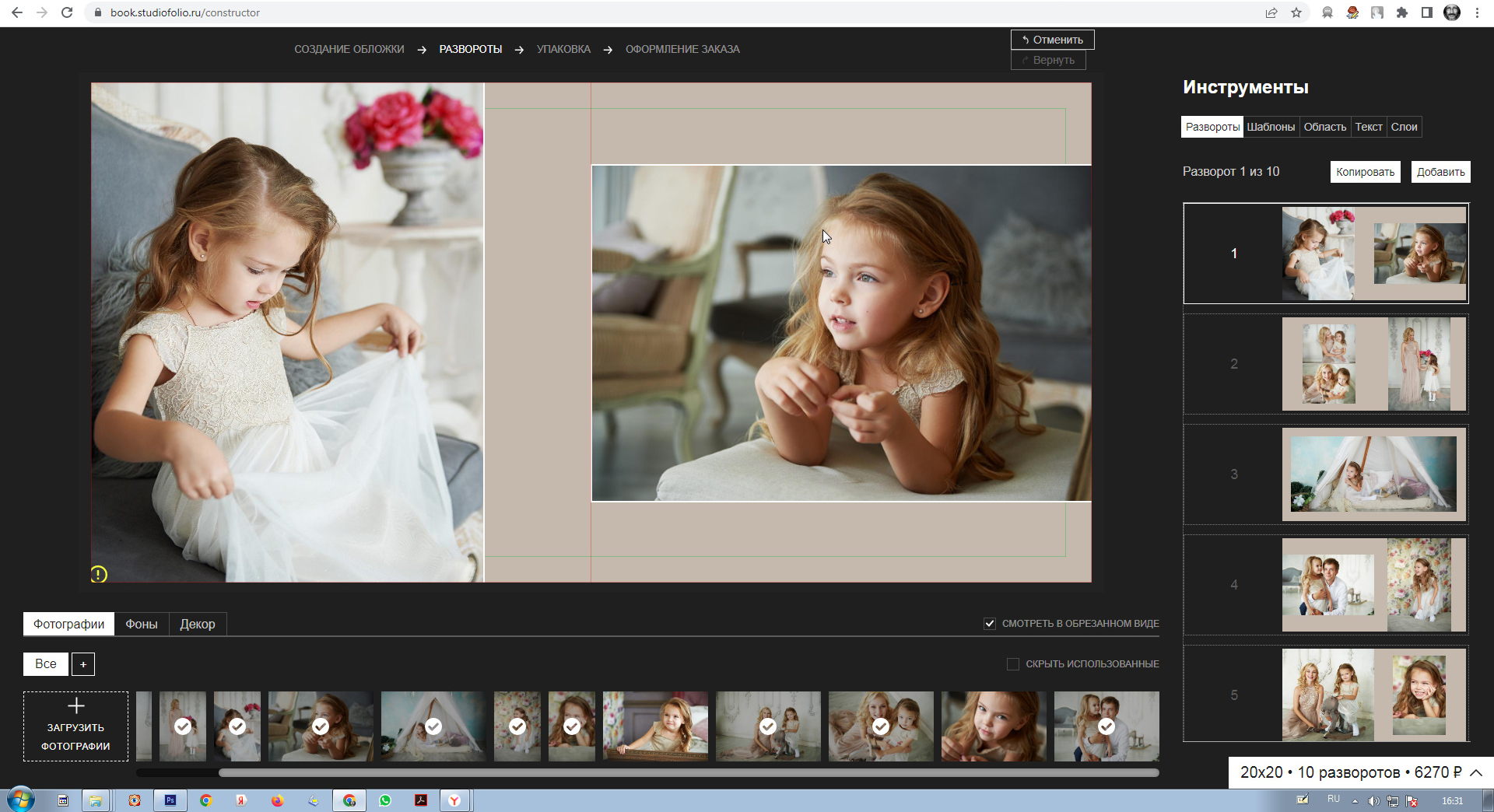Open the Chrome profile avatar
Image resolution: width=1494 pixels, height=812 pixels.
click(x=1452, y=12)
